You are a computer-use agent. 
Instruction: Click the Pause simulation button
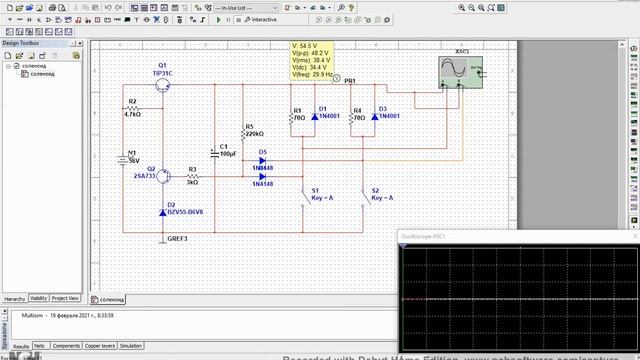point(229,20)
